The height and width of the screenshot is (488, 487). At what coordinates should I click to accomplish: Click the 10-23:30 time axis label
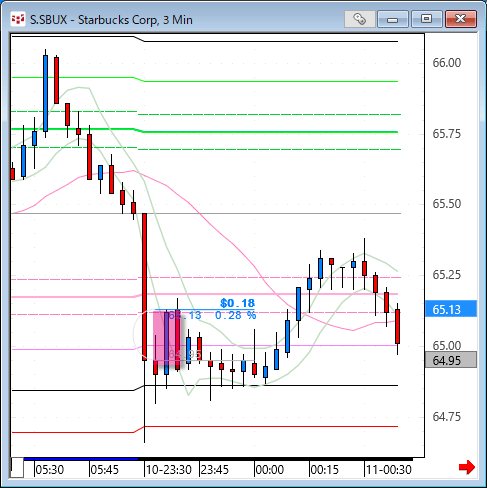coord(169,470)
